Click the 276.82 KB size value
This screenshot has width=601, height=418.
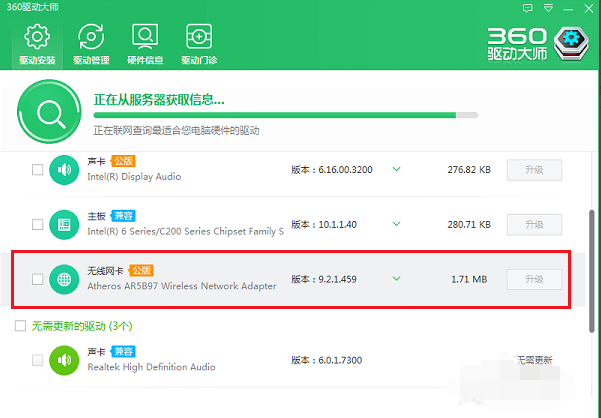[469, 170]
